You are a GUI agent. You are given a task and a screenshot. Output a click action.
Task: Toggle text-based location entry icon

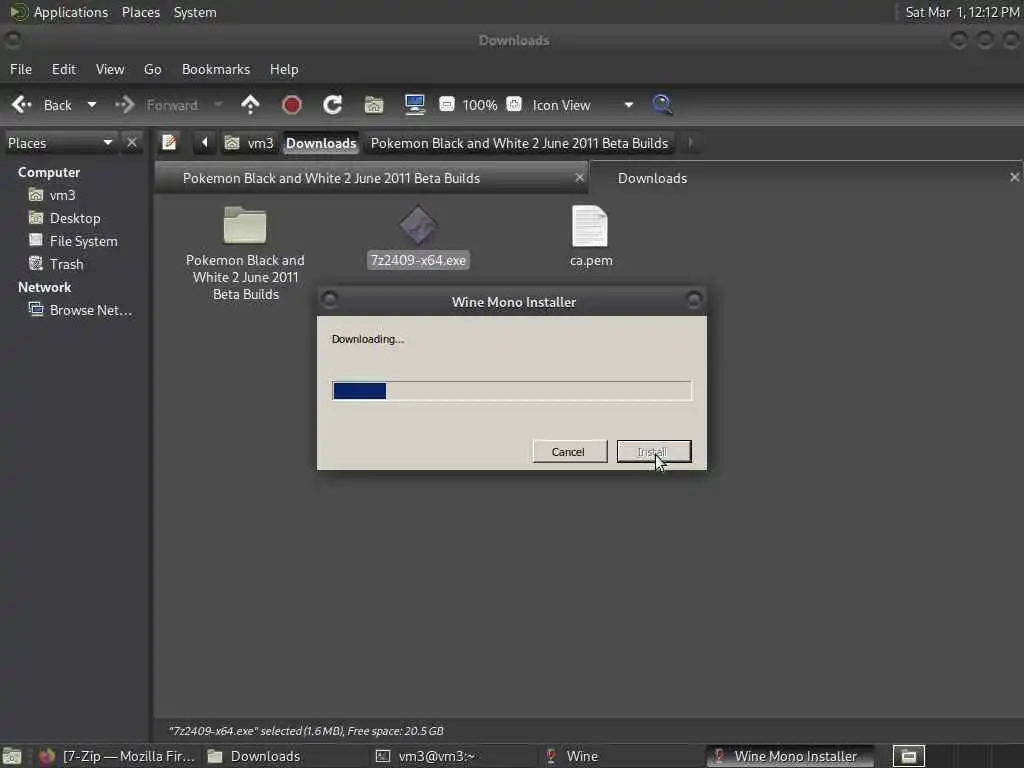tap(169, 142)
